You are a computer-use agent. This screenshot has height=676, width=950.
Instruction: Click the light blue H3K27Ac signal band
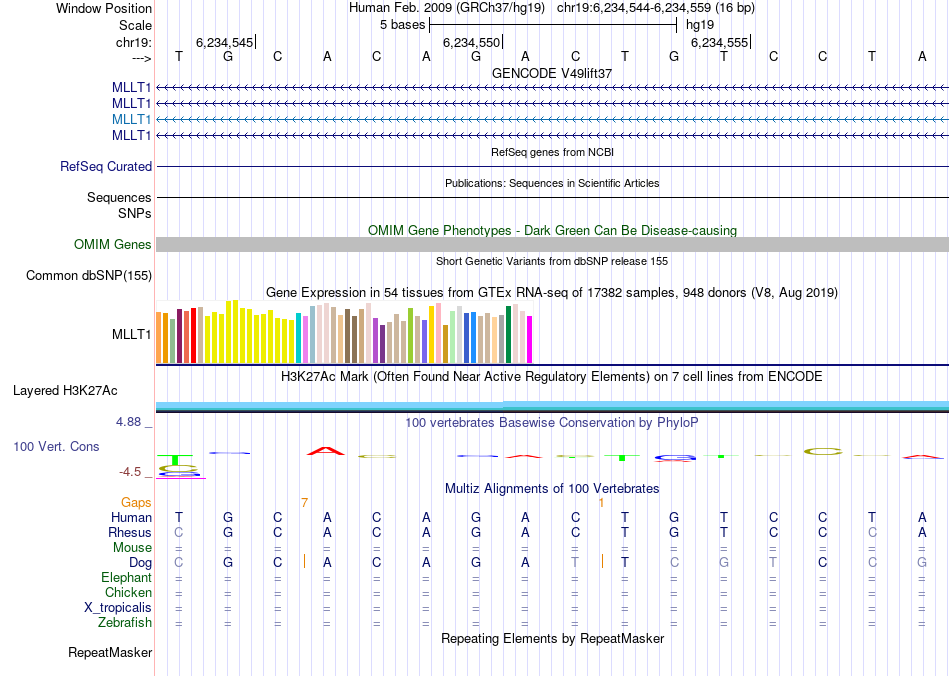pos(552,405)
